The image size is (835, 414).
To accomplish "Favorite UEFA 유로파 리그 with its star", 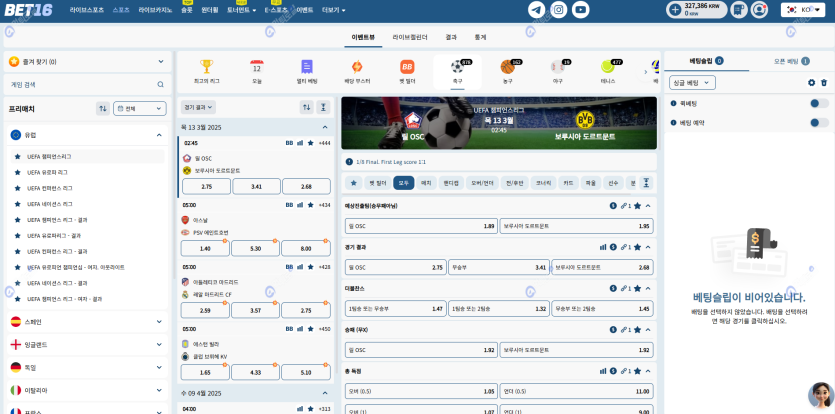I will pos(18,173).
